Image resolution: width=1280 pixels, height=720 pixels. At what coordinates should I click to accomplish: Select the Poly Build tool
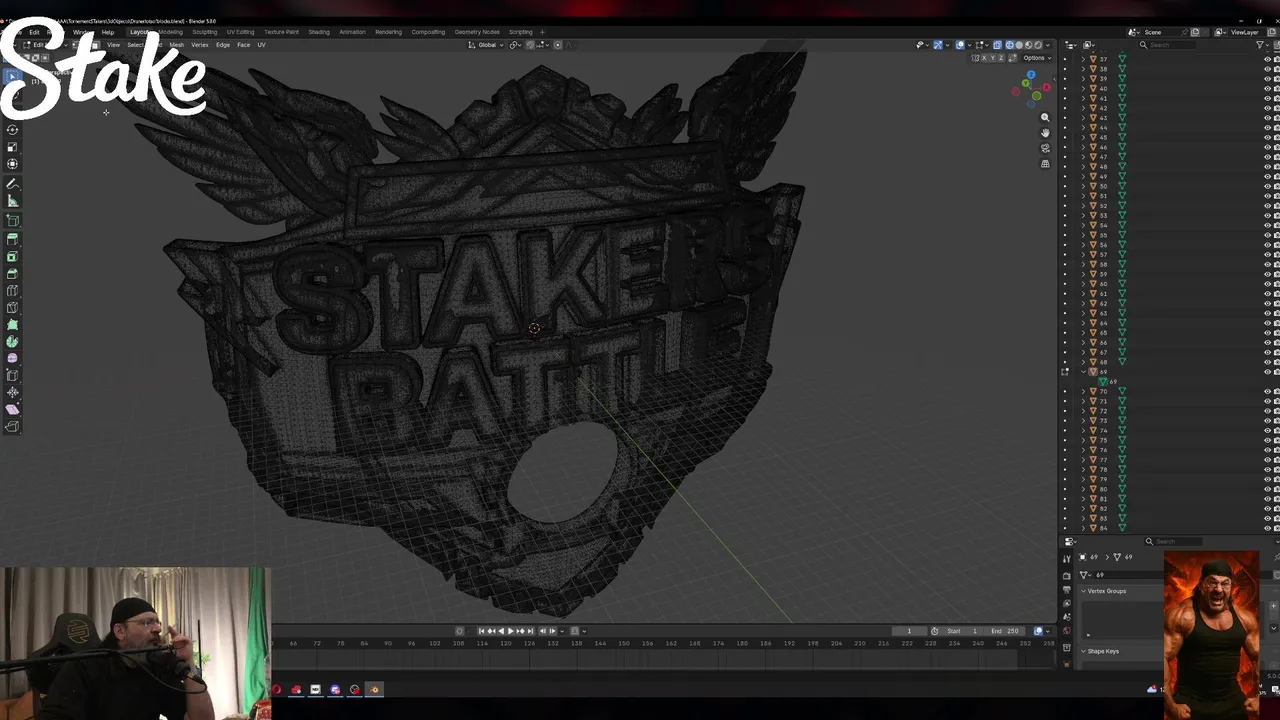[12, 324]
